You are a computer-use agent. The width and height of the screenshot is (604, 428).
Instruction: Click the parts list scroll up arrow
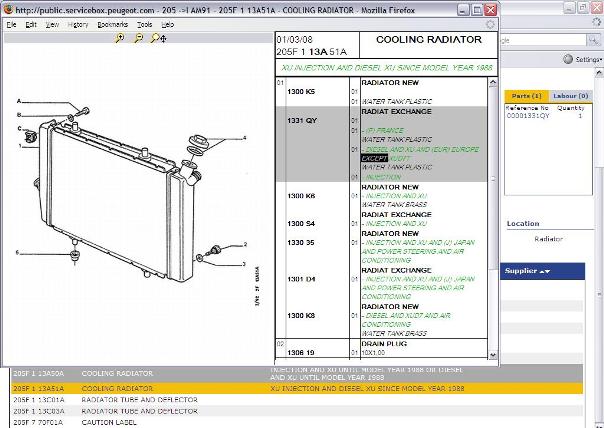[x=492, y=82]
